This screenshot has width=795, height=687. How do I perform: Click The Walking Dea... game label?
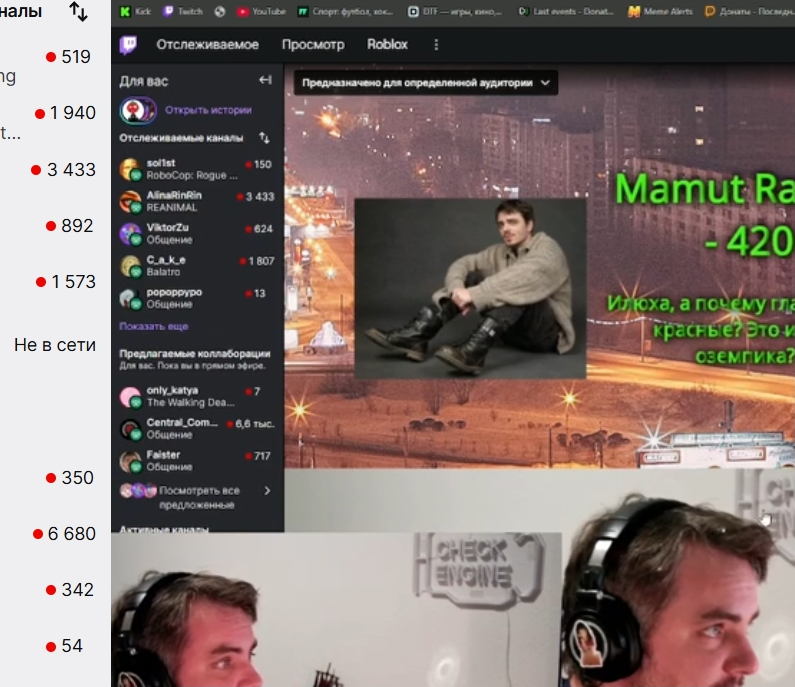191,403
